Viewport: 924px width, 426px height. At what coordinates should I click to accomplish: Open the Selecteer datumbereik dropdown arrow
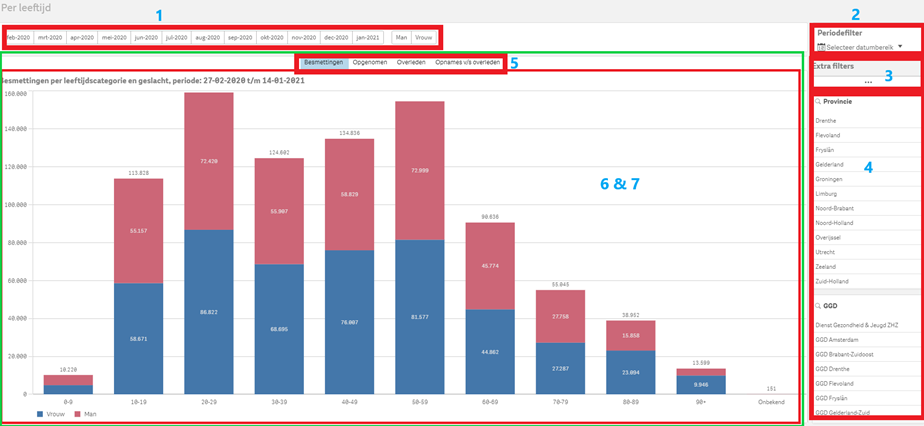[900, 46]
